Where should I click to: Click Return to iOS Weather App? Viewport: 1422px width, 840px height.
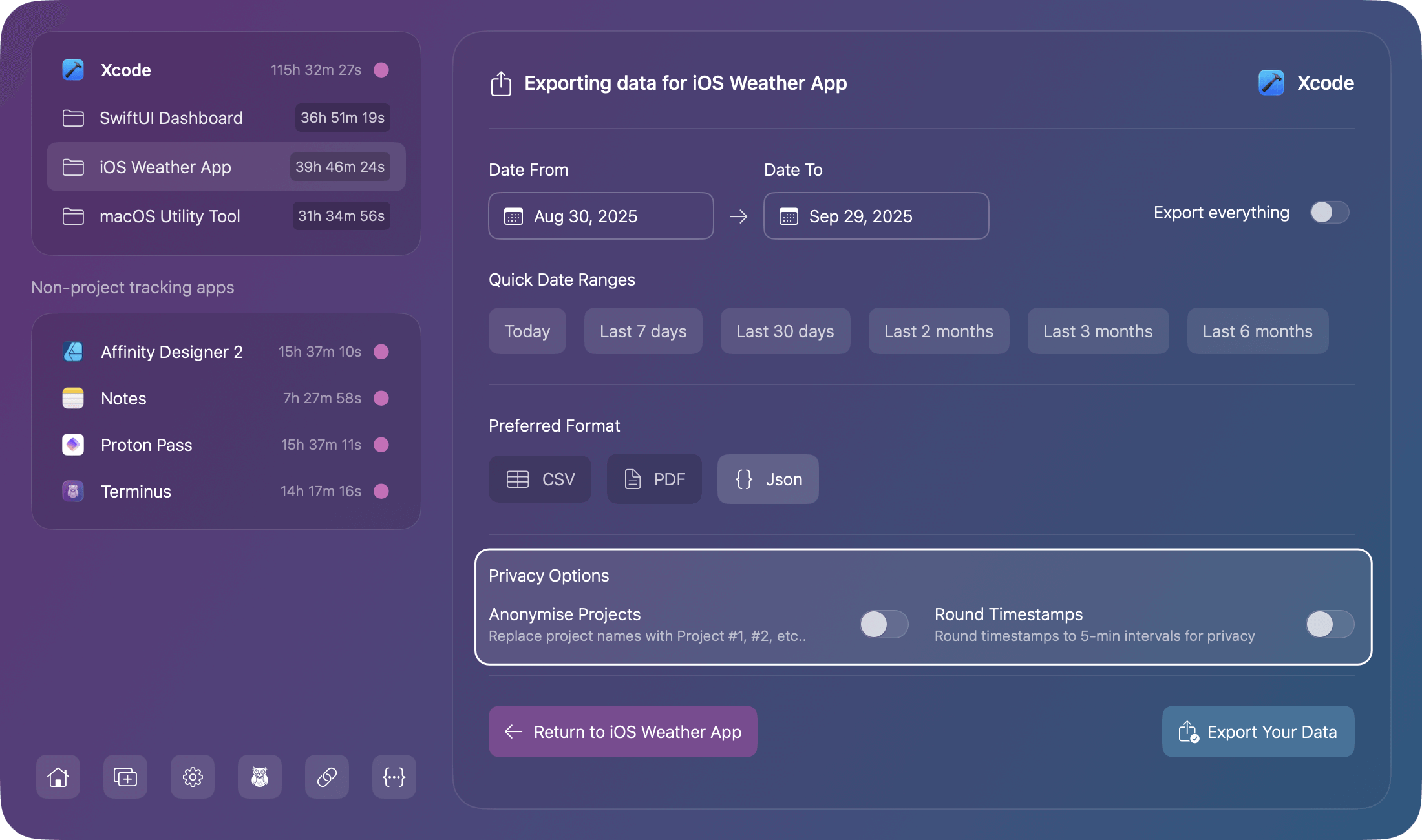(622, 731)
